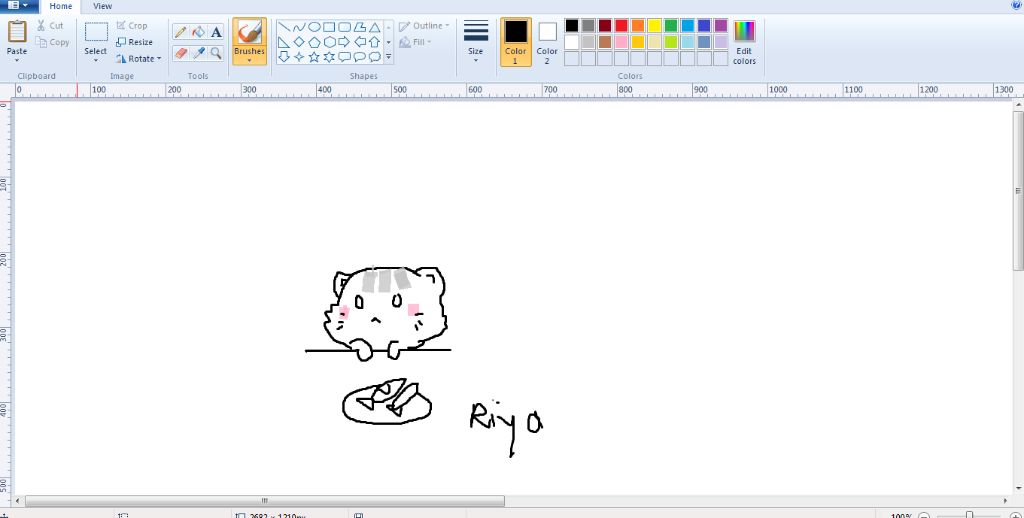Image resolution: width=1024 pixels, height=518 pixels.
Task: Click the zoom slider handle in status bar
Action: pos(970,515)
